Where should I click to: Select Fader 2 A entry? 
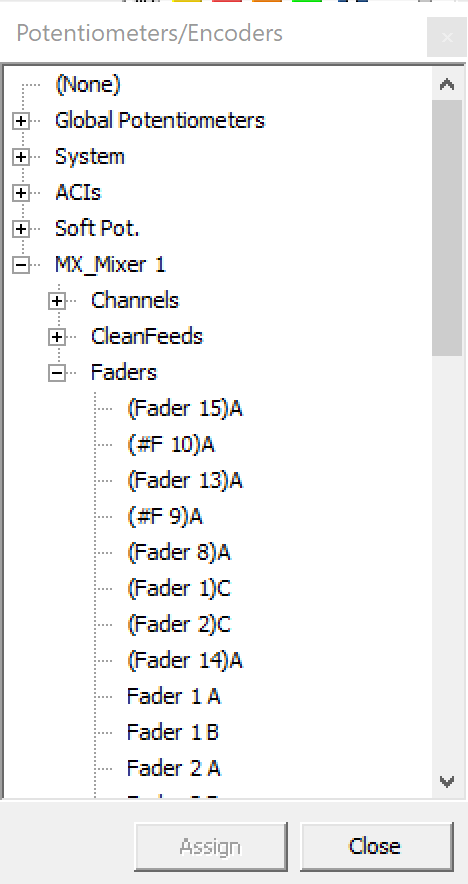(174, 768)
